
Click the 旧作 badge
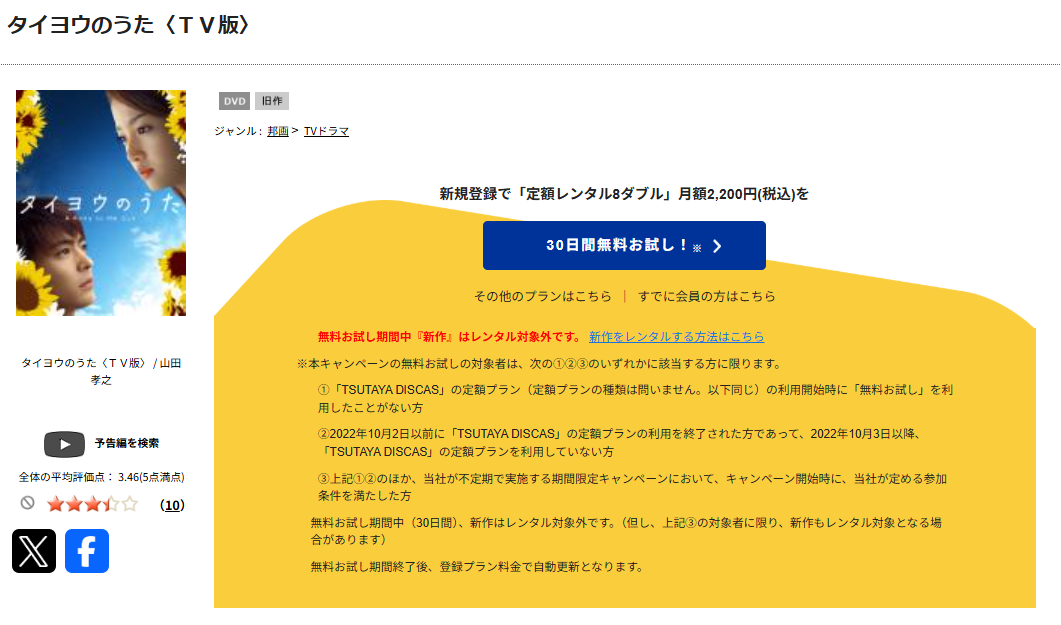tap(272, 101)
